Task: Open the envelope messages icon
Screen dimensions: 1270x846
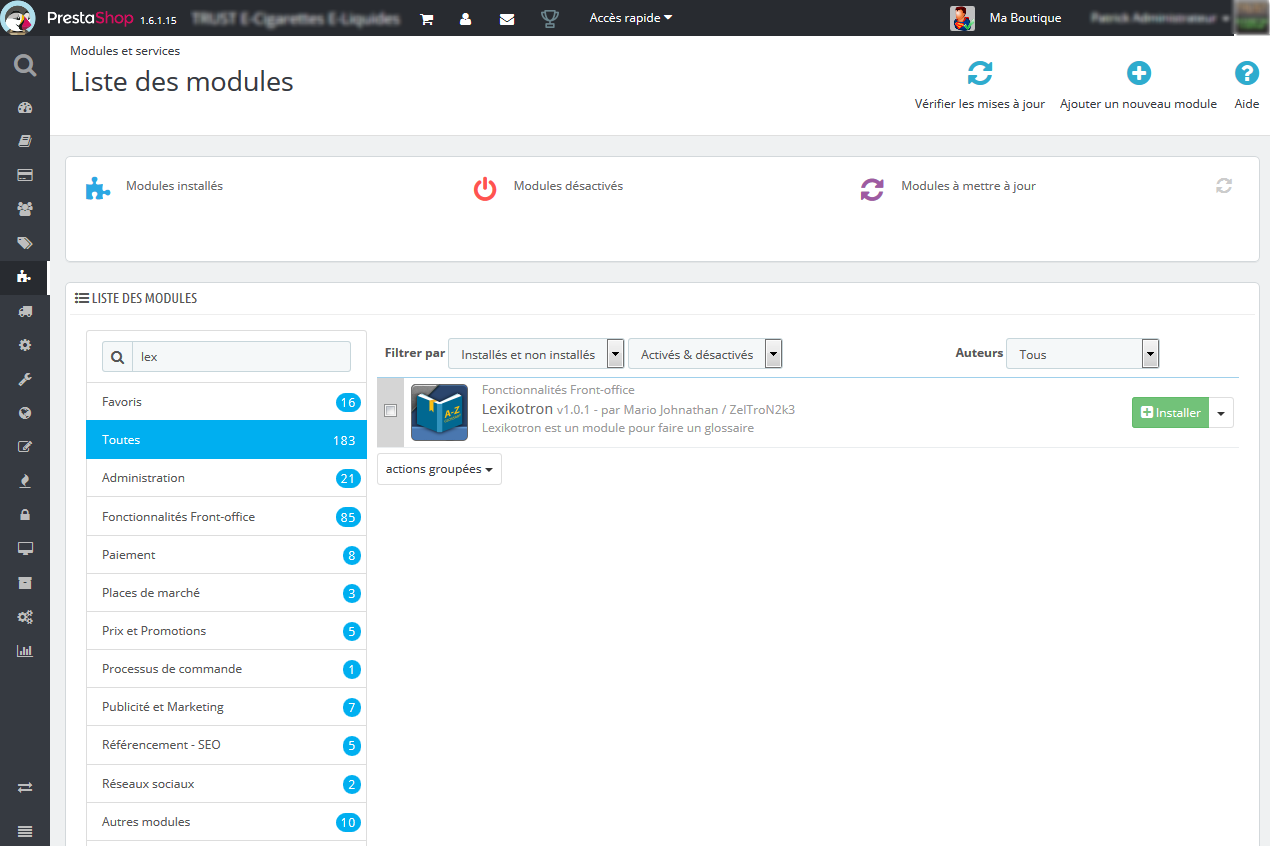Action: pyautogui.click(x=507, y=19)
